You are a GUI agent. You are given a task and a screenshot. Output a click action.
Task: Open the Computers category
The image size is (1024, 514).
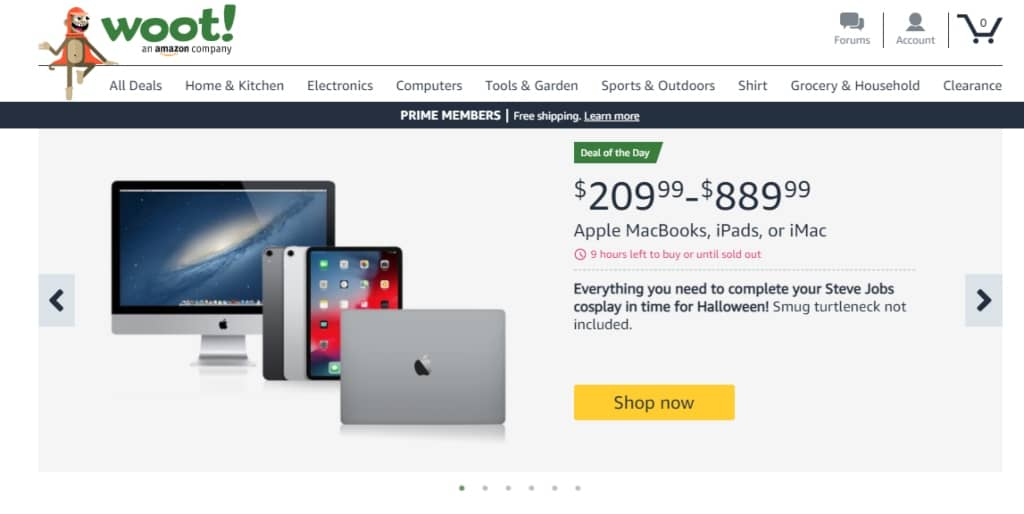(429, 86)
